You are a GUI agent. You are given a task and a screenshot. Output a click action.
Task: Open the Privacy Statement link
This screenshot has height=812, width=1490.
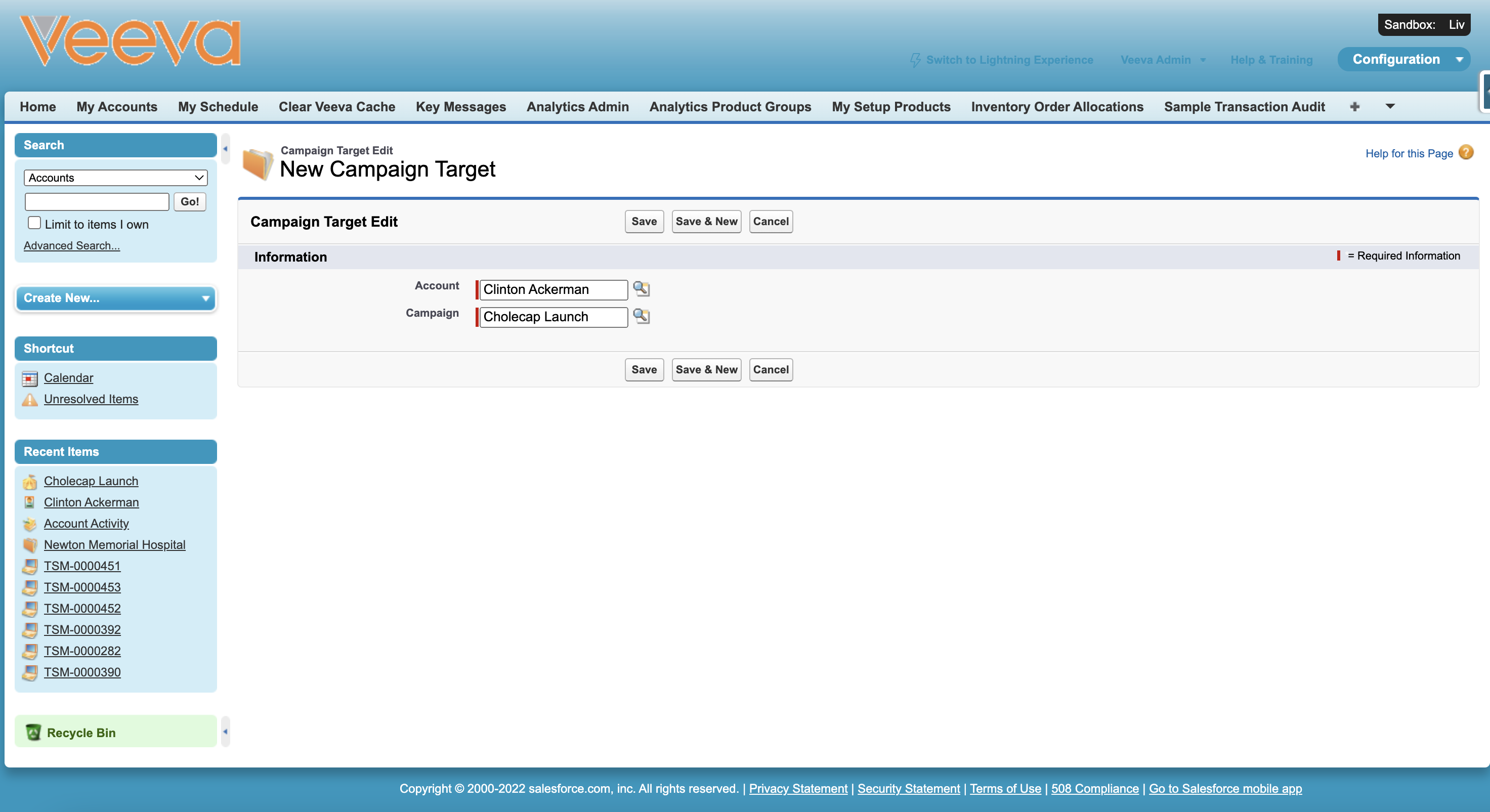tap(798, 788)
